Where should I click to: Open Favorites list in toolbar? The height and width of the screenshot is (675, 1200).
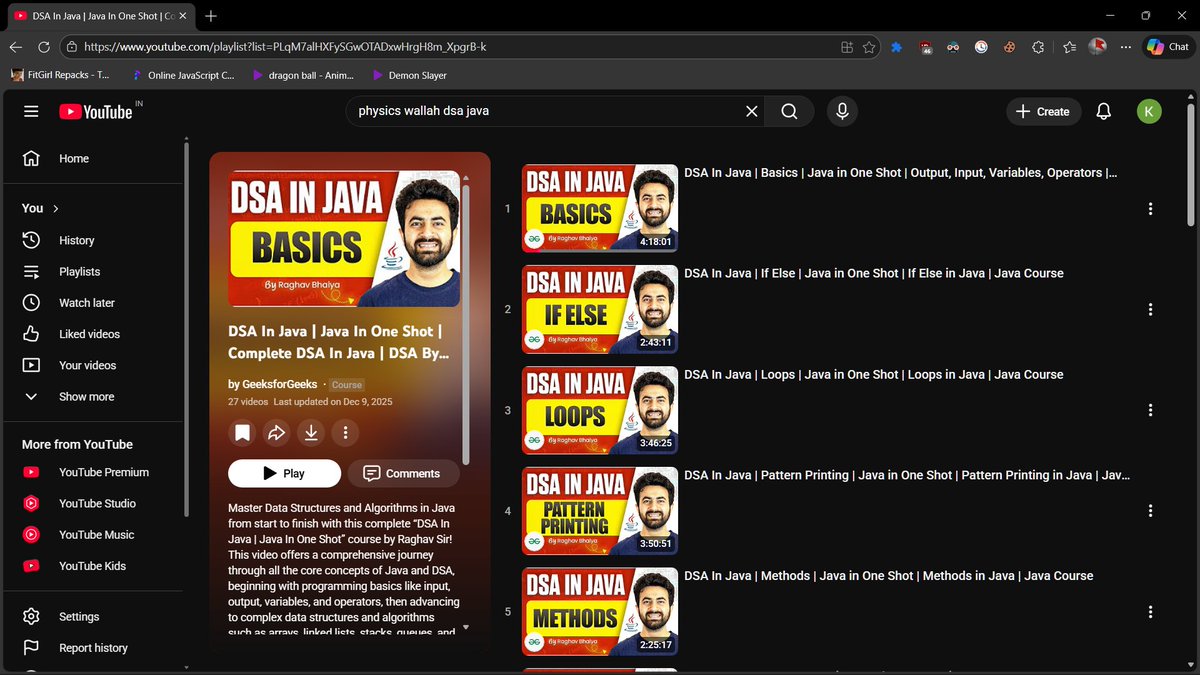(1070, 47)
